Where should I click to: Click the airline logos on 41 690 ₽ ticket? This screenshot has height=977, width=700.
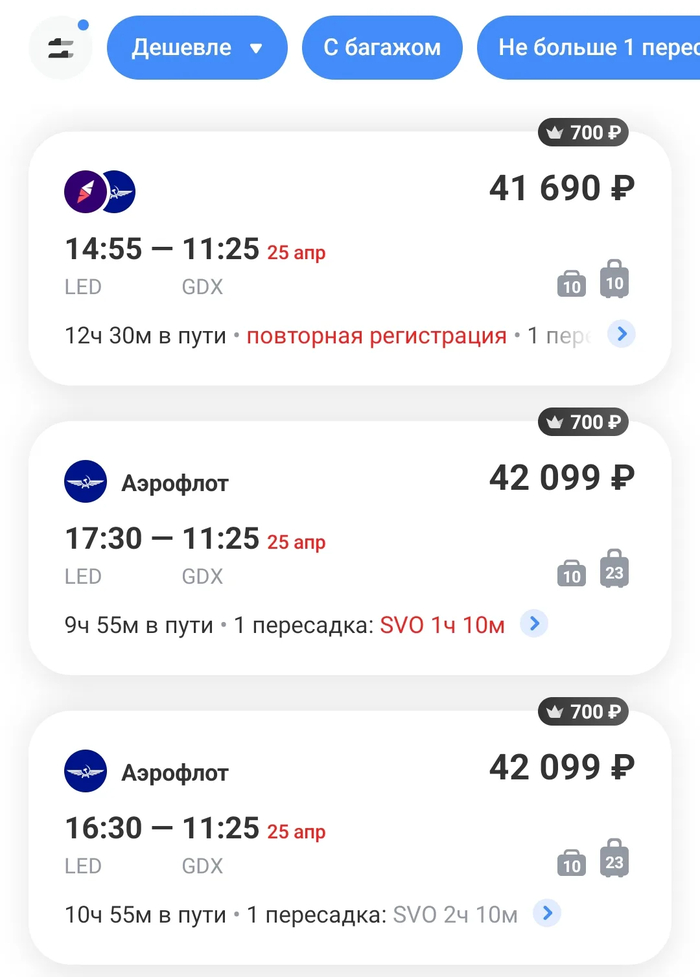click(100, 190)
